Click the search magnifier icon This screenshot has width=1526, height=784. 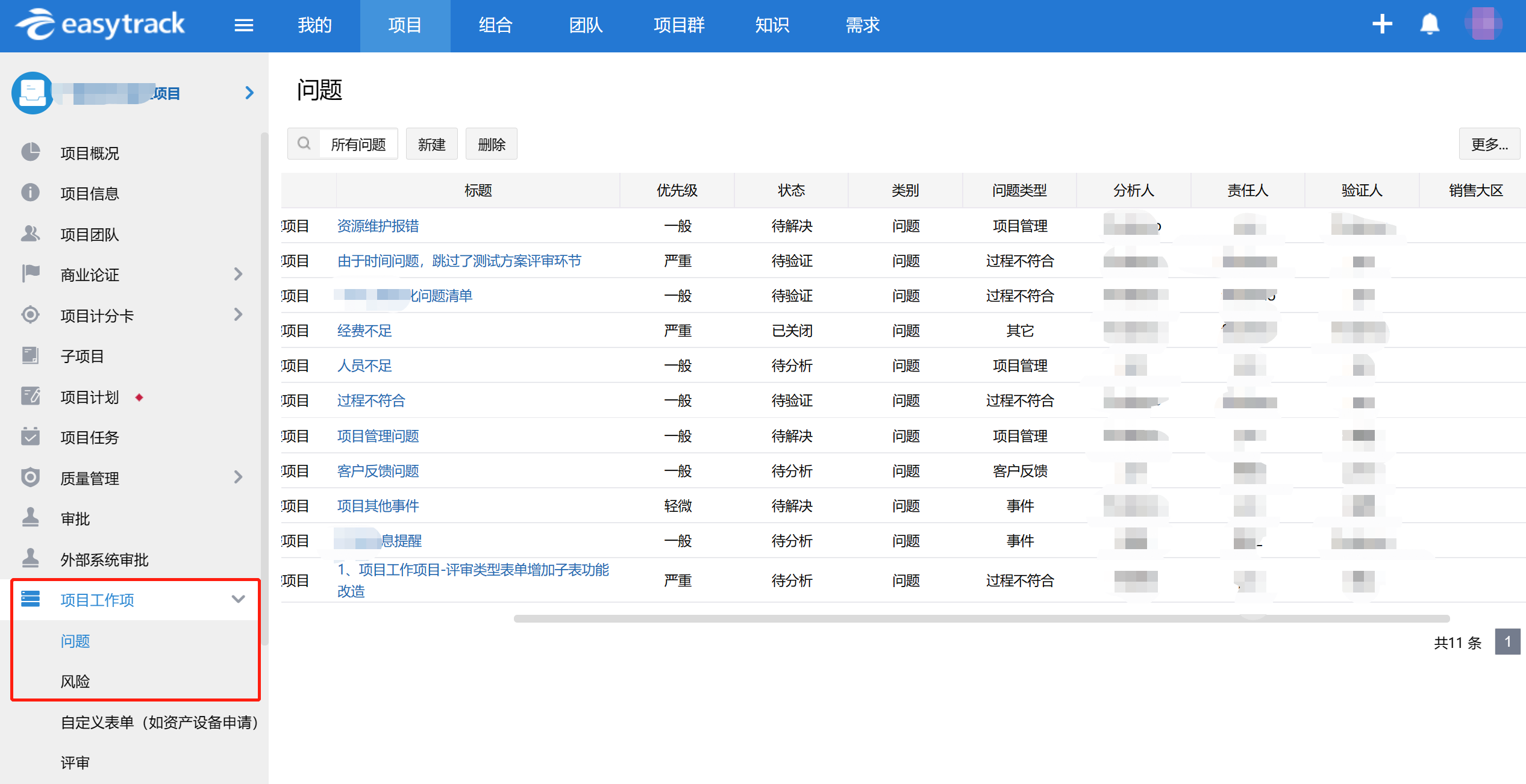[x=304, y=144]
